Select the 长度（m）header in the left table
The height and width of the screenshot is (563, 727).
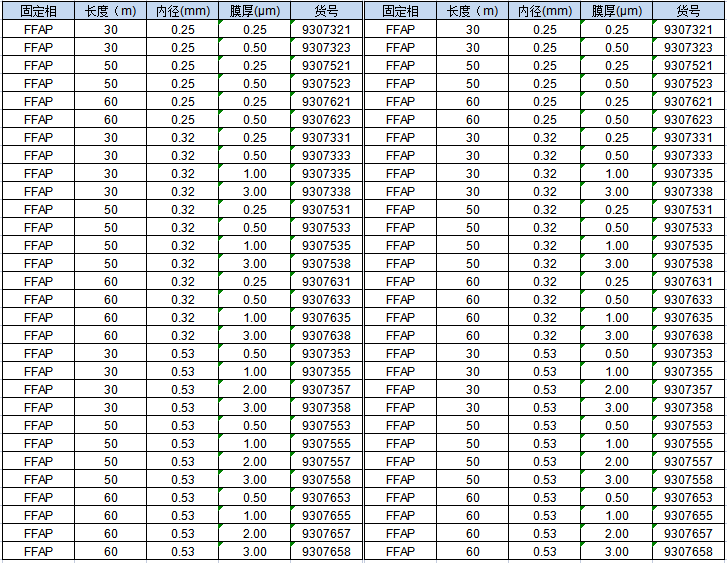point(110,11)
